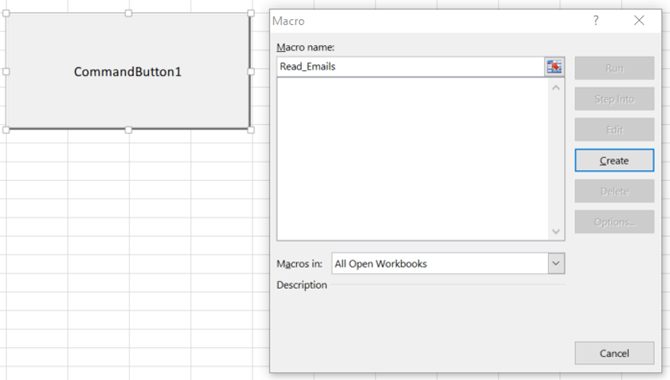Click the Create button
Screen dimensions: 670x380
[614, 160]
